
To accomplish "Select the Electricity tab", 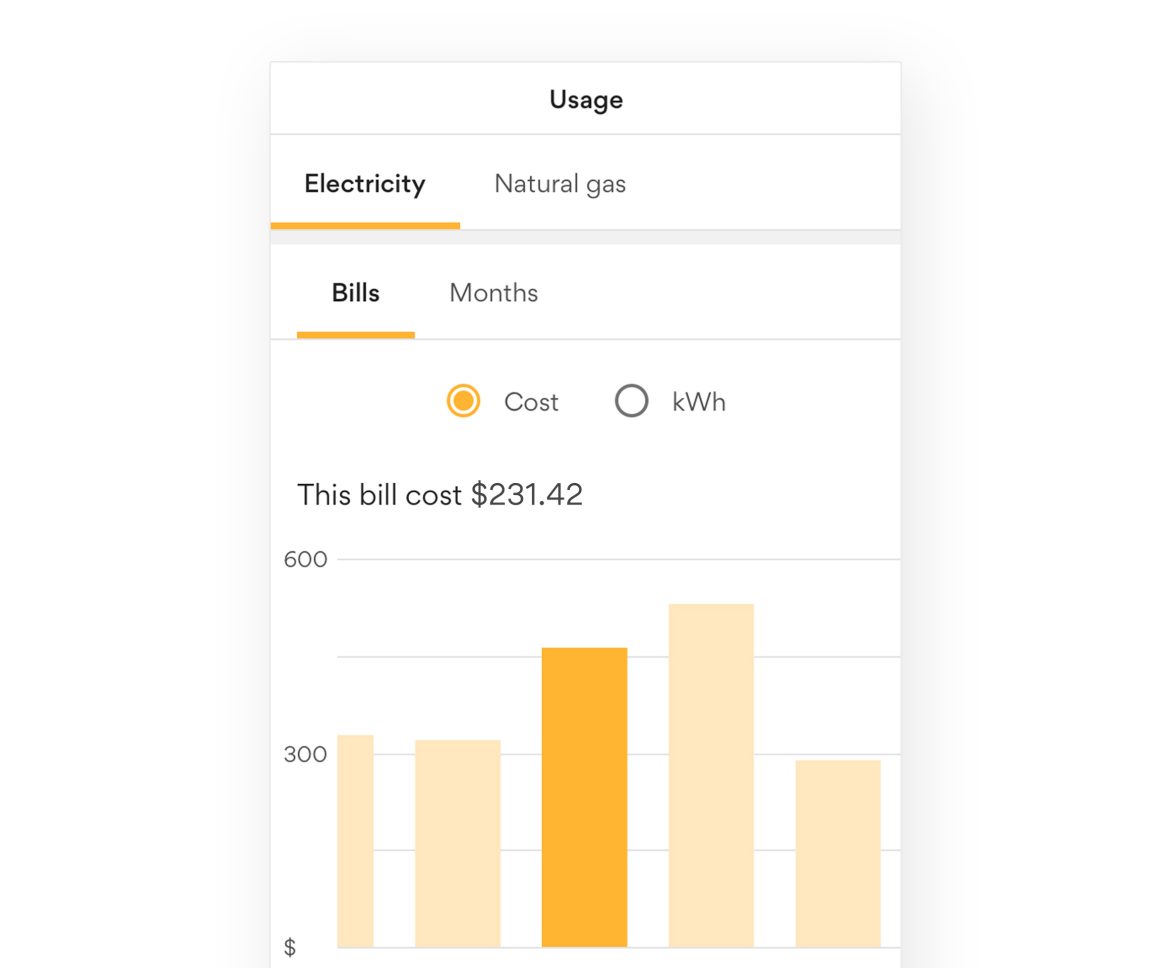I will 364,184.
